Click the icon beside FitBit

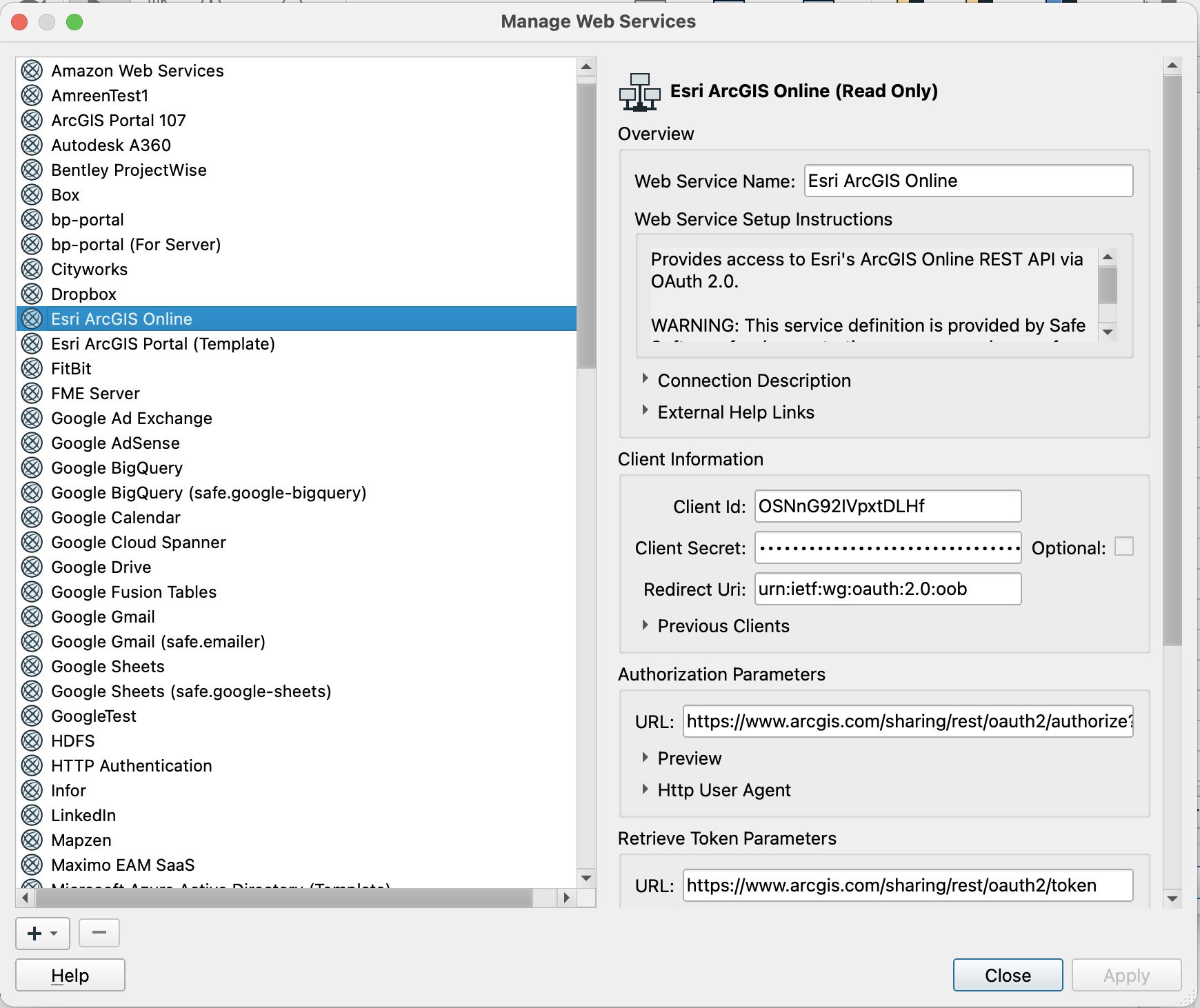click(32, 368)
